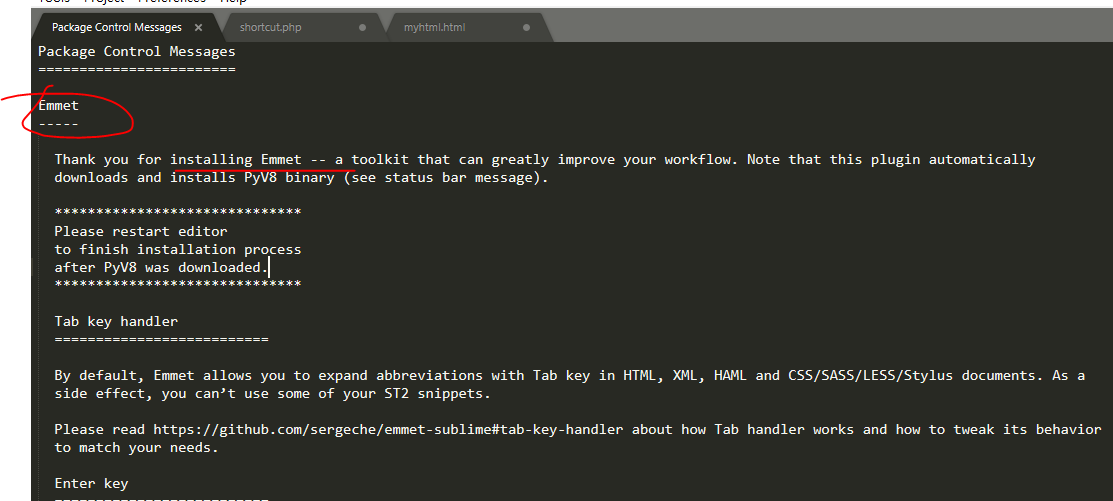Screen dimensions: 1113x501
Task: Click the line 'downloads and installs PyV8 binary'
Action: click(301, 177)
